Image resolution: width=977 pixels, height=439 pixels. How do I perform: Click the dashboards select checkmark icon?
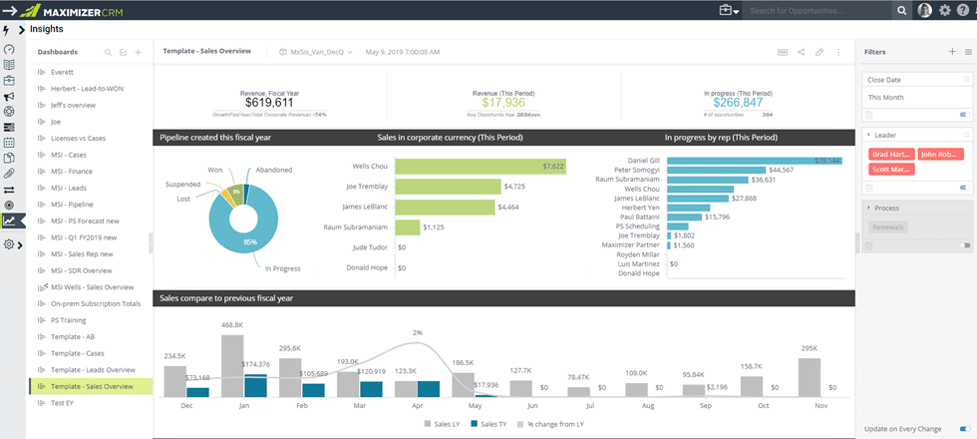point(123,52)
